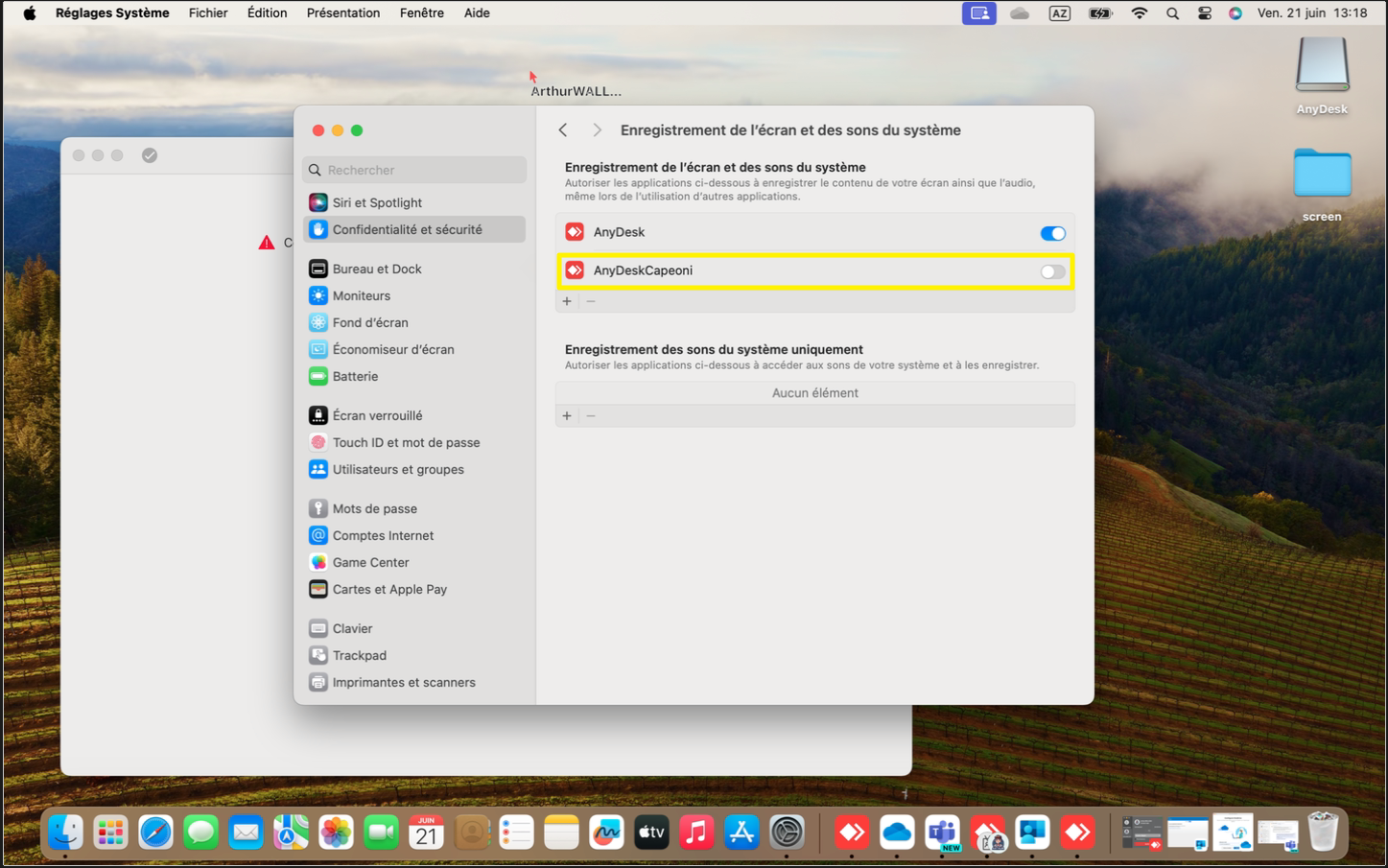The image size is (1388, 868).
Task: Open Touch ID et mot de passe
Action: pyautogui.click(x=414, y=442)
